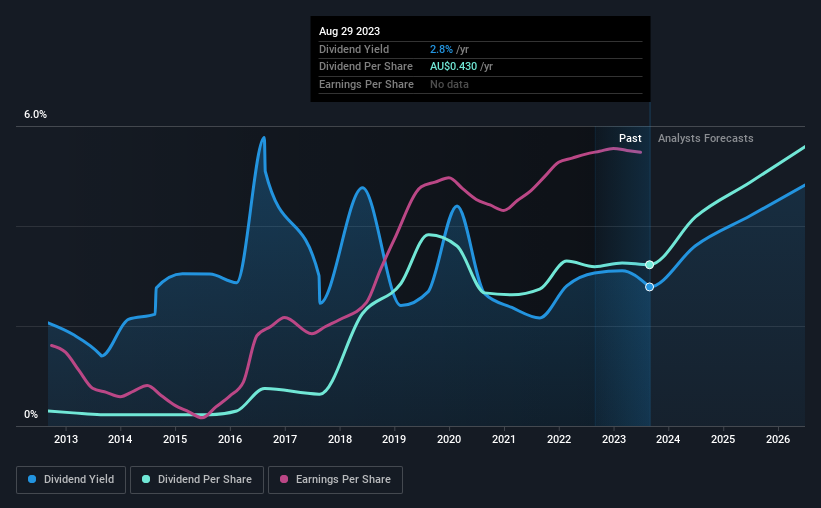Click the 0% y-axis label
Screen dimensions: 821x508
tap(31, 414)
